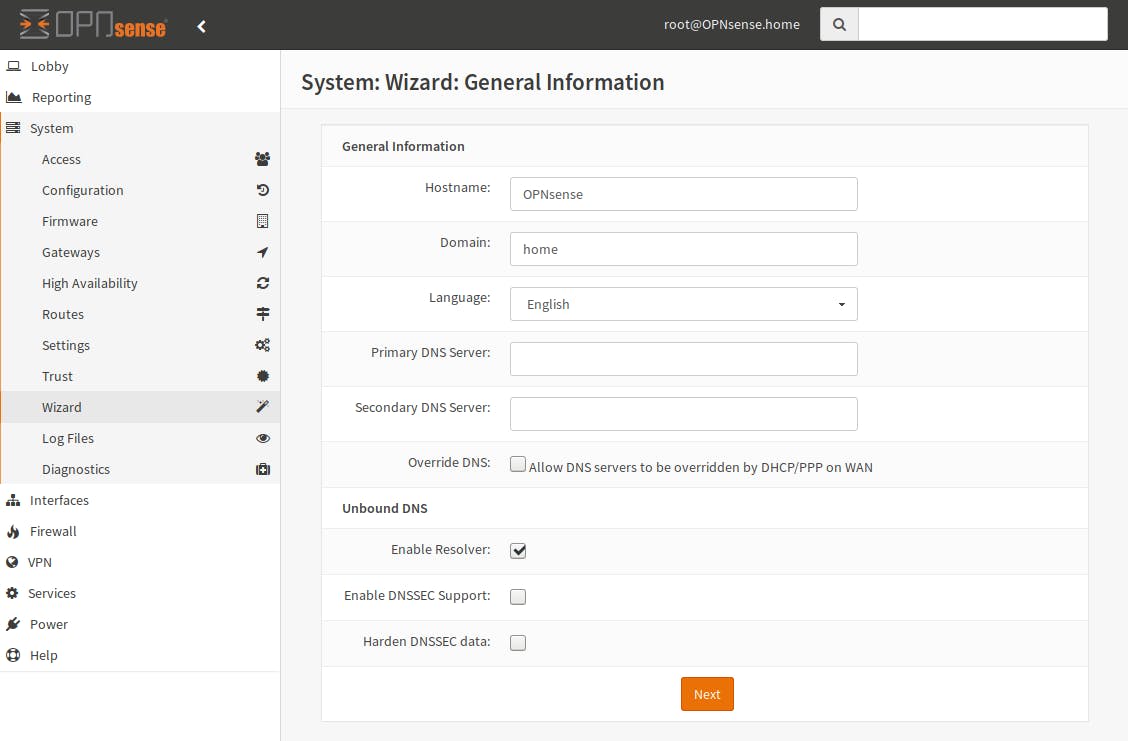Click the High Availability sync icon
1128x741 pixels.
(263, 283)
